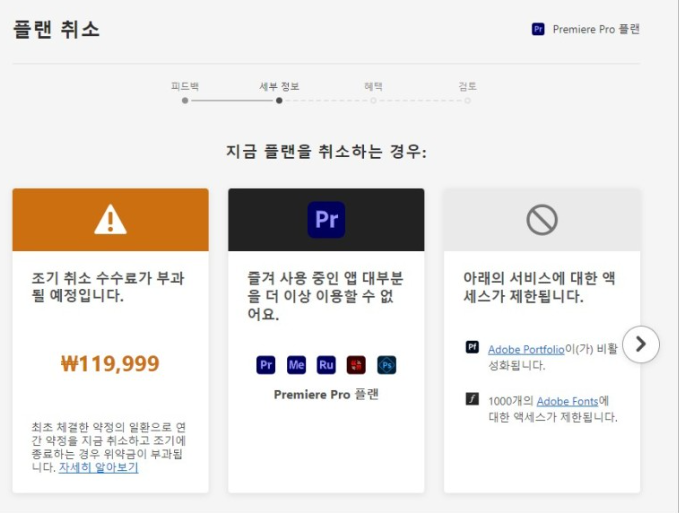Select the 세부 정보 step
Image resolution: width=679 pixels, height=513 pixels.
click(279, 86)
